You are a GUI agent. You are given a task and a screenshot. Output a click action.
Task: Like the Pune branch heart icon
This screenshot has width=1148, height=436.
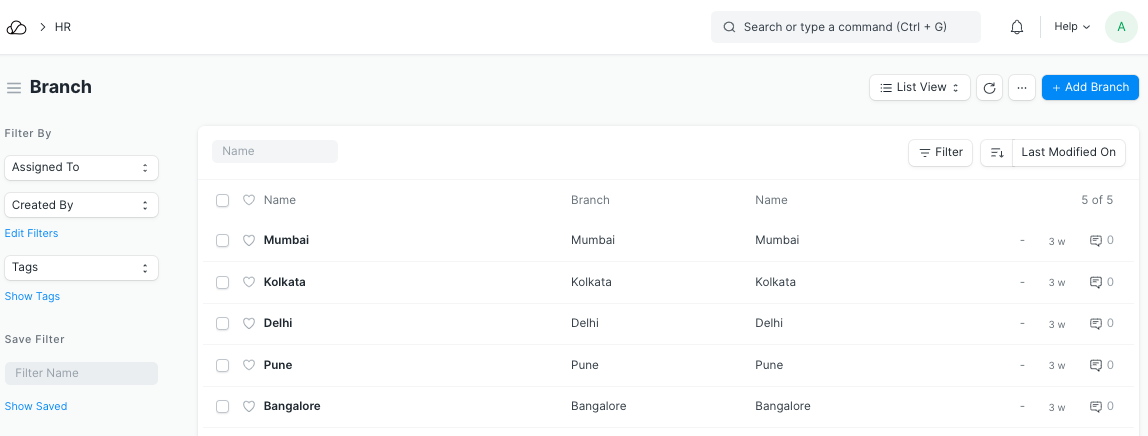[x=250, y=365]
